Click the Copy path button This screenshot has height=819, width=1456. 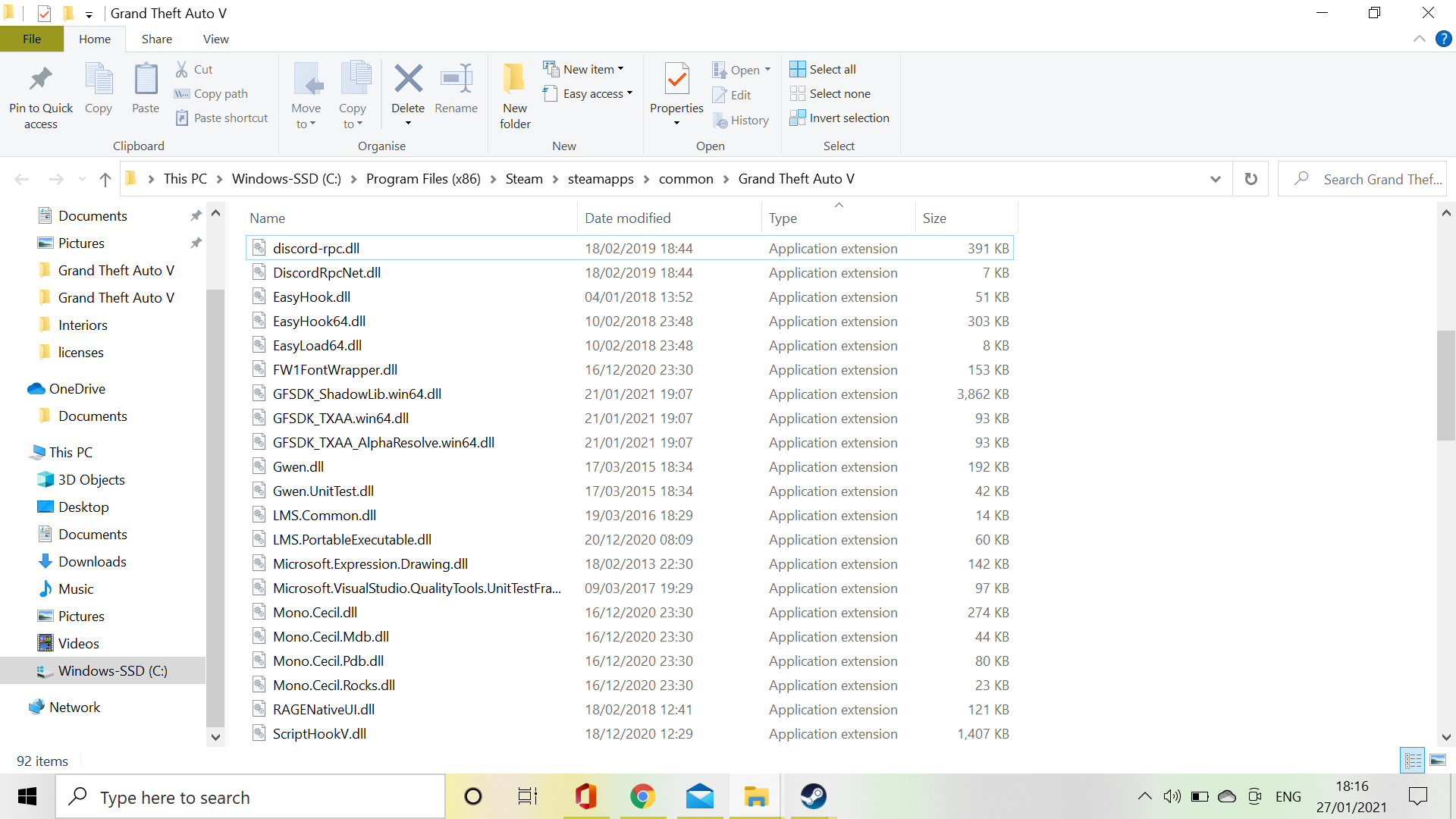pyautogui.click(x=212, y=93)
